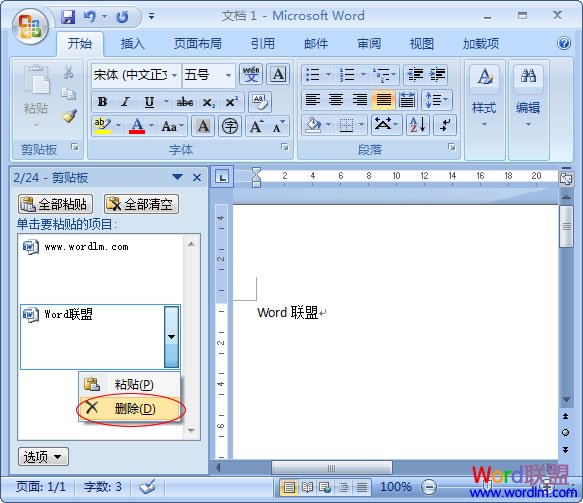Add a character border (boxed A)

tap(278, 74)
